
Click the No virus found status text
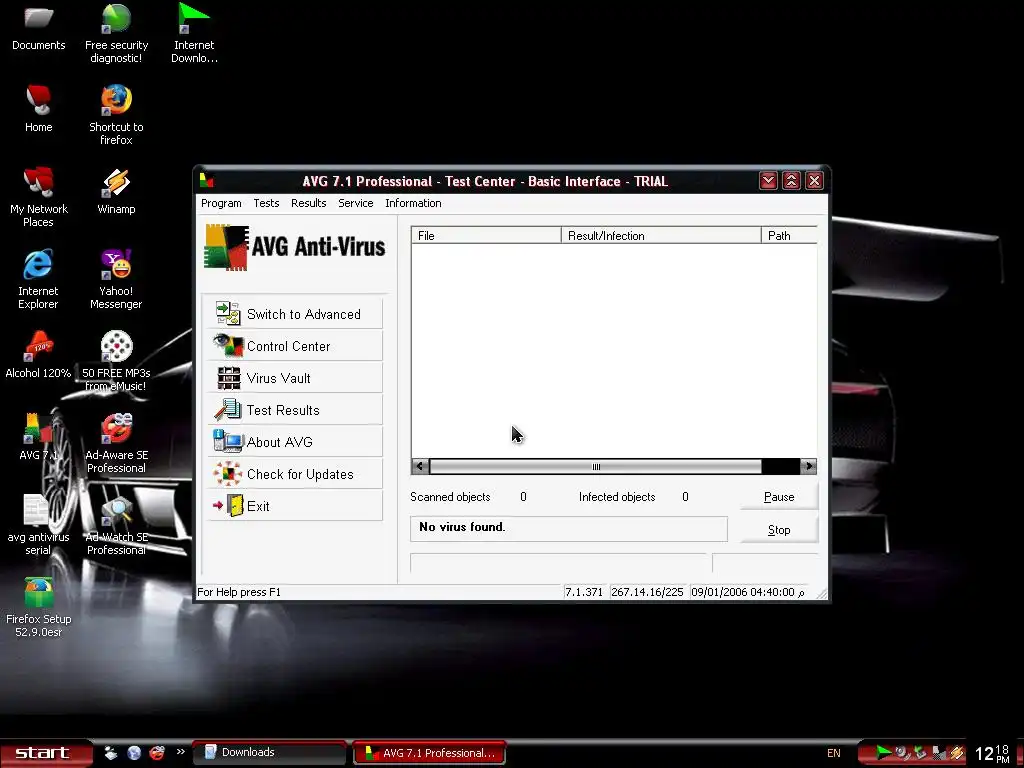[462, 527]
